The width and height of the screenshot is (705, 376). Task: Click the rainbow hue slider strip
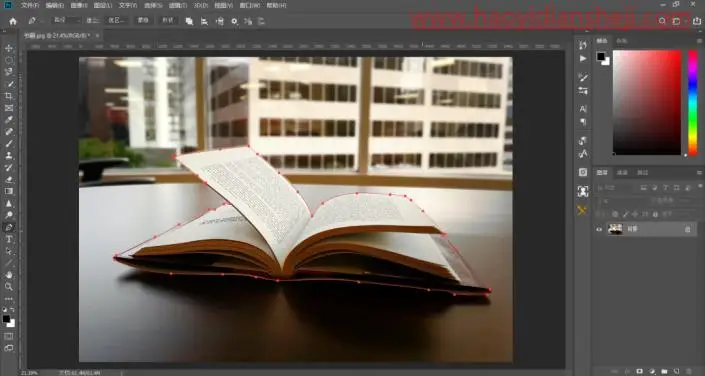pyautogui.click(x=693, y=103)
